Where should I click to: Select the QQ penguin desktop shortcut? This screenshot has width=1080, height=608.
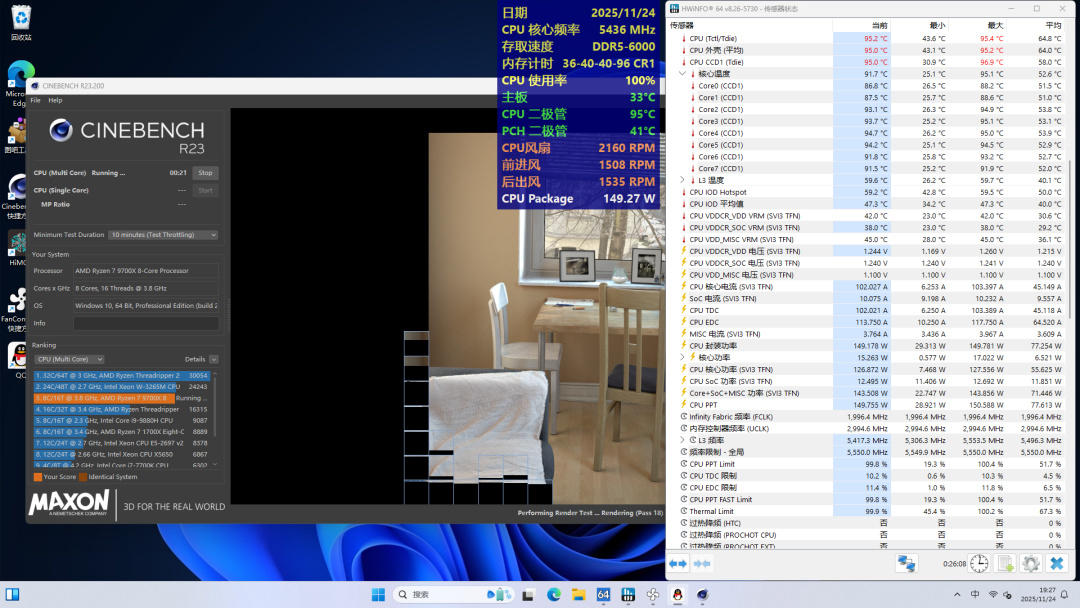pos(18,360)
